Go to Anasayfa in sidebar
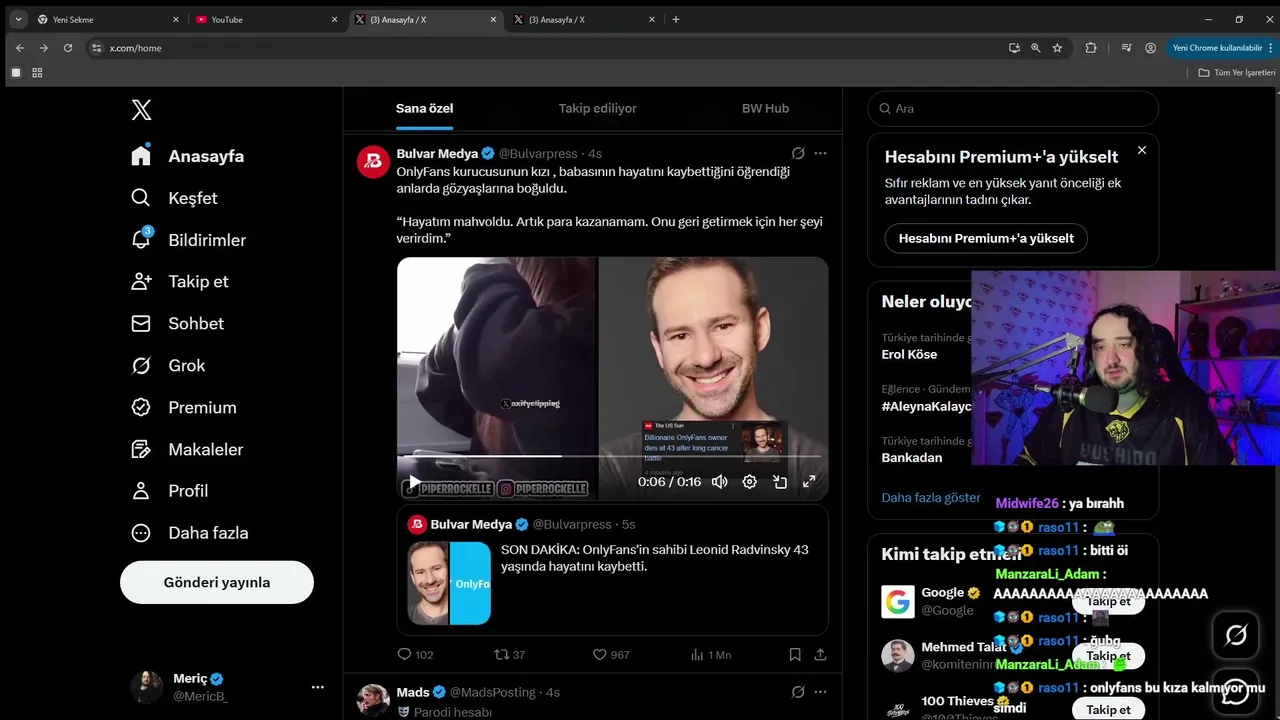This screenshot has height=720, width=1280. pyautogui.click(x=187, y=156)
